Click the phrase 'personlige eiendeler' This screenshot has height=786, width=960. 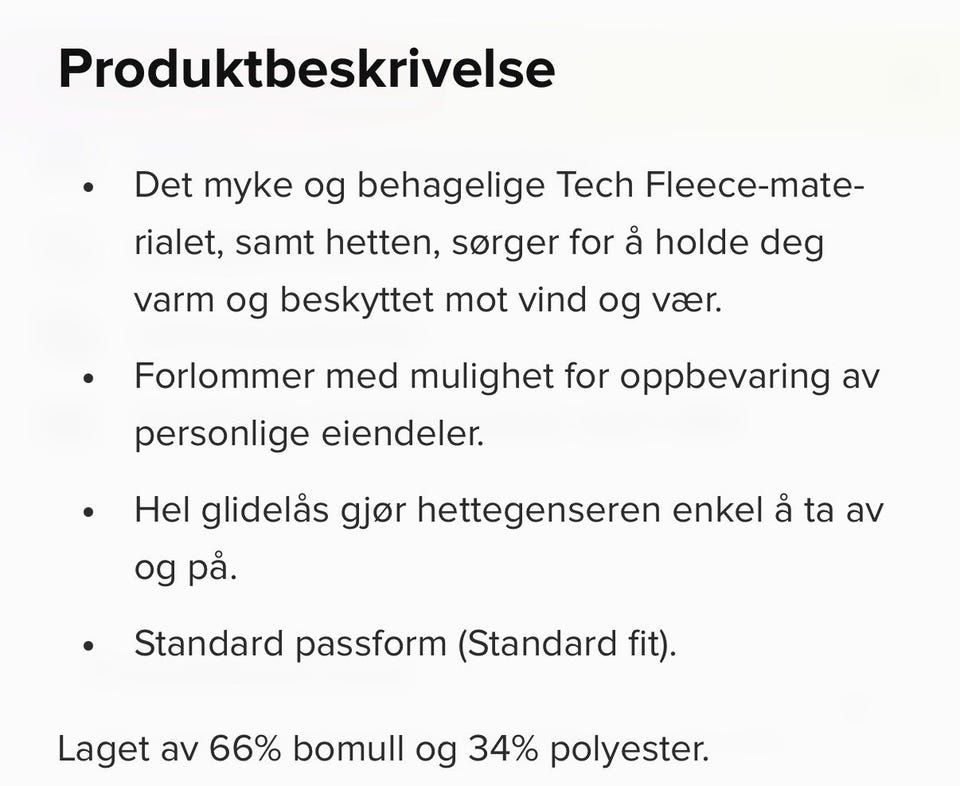point(308,434)
